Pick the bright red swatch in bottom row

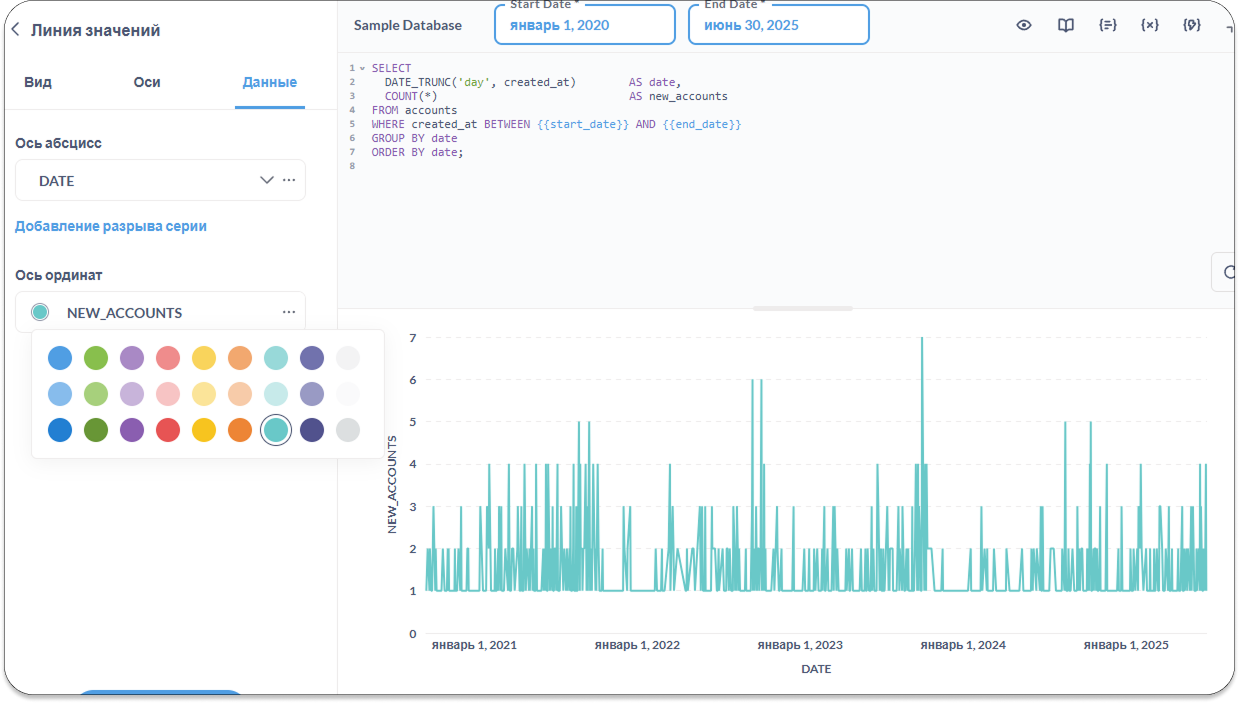point(168,430)
